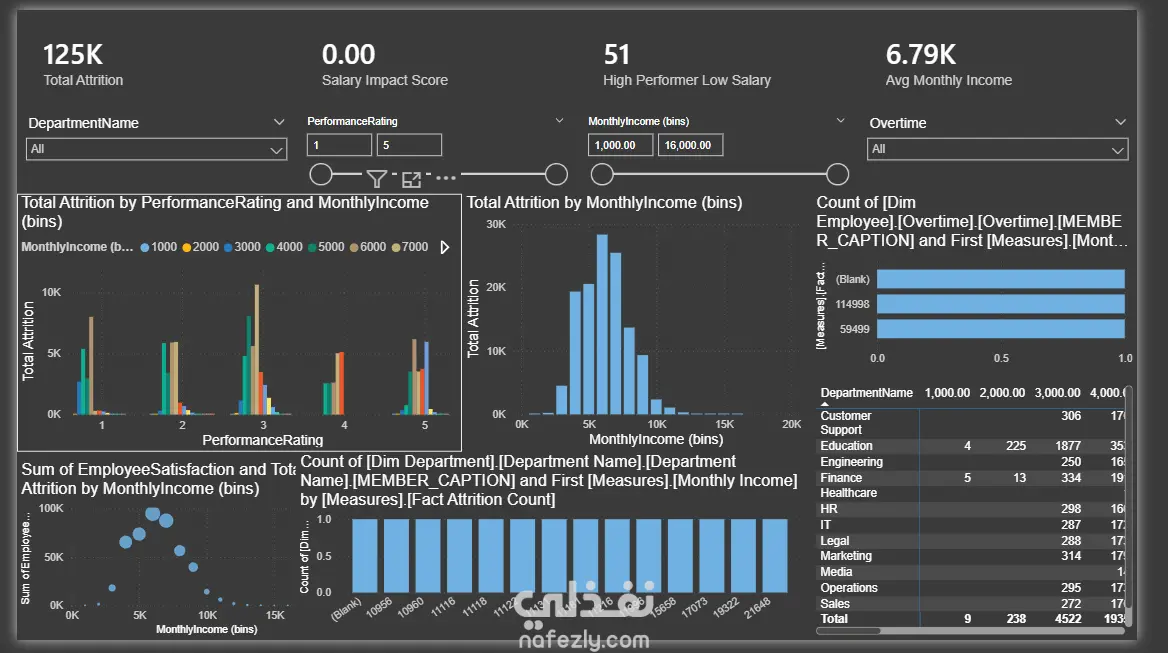Click the 51 High Performer Low Salary card

[687, 64]
